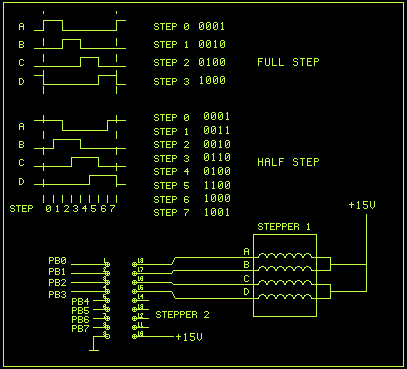Click step number 0 on the waveform axis
Image resolution: width=407 pixels, height=369 pixels.
click(x=49, y=209)
